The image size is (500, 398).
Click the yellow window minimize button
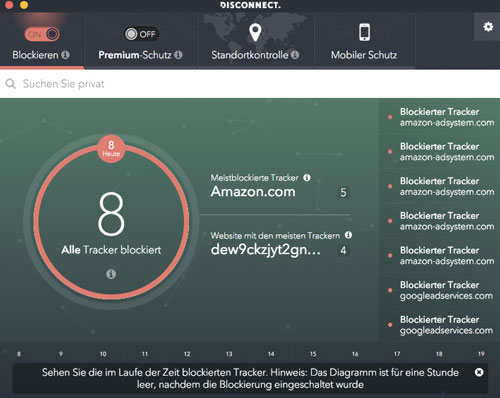coord(24,5)
